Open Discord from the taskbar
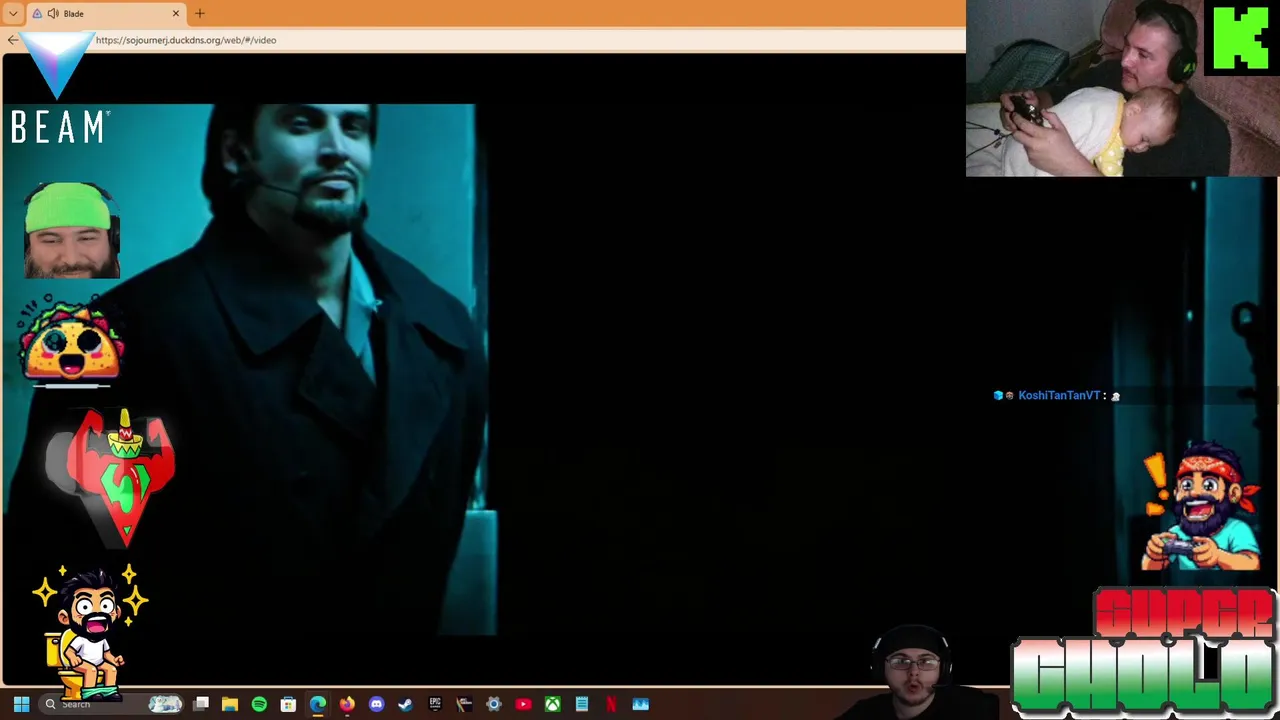Image resolution: width=1280 pixels, height=720 pixels. coord(376,704)
